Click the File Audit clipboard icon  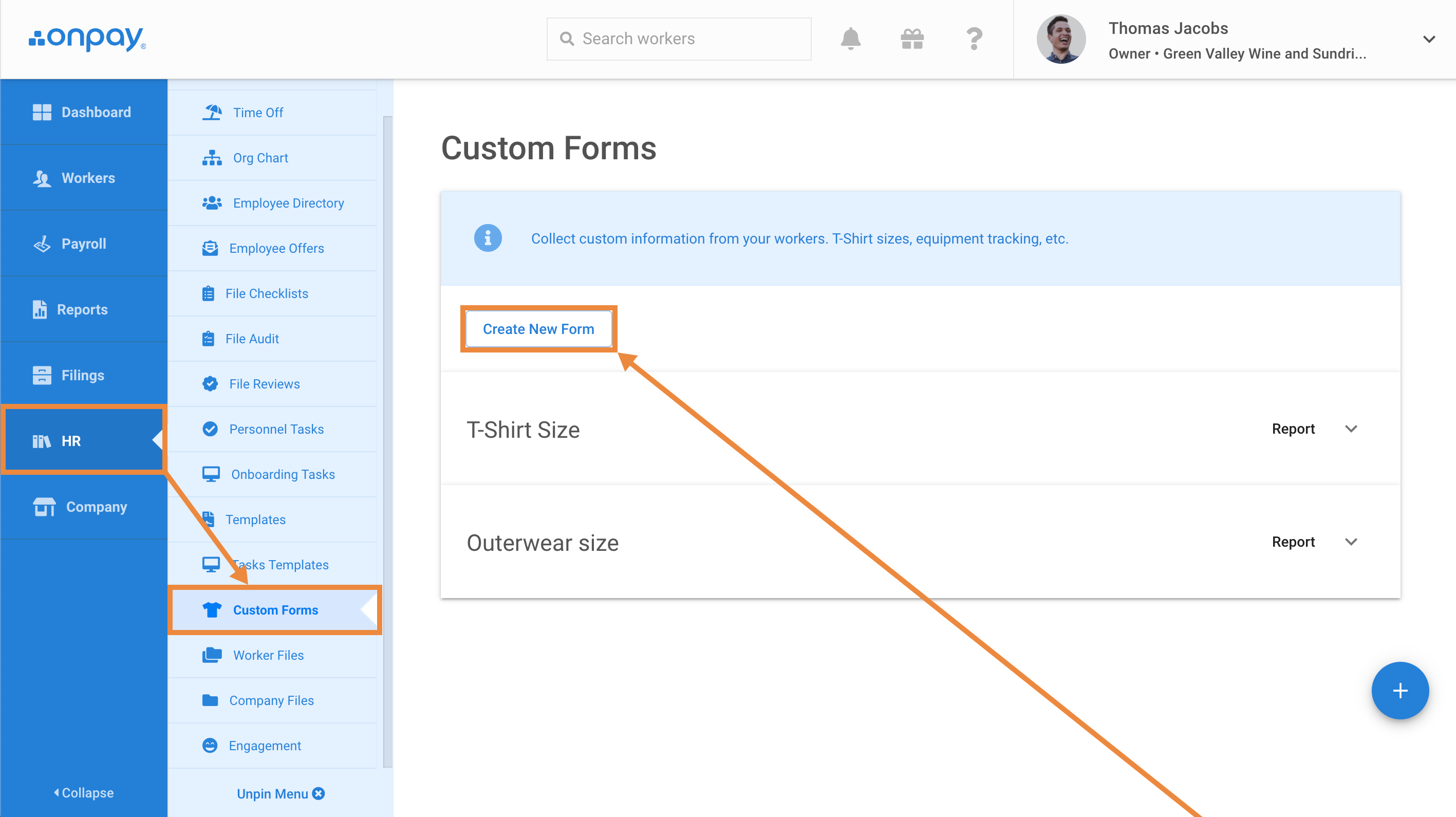pyautogui.click(x=208, y=339)
